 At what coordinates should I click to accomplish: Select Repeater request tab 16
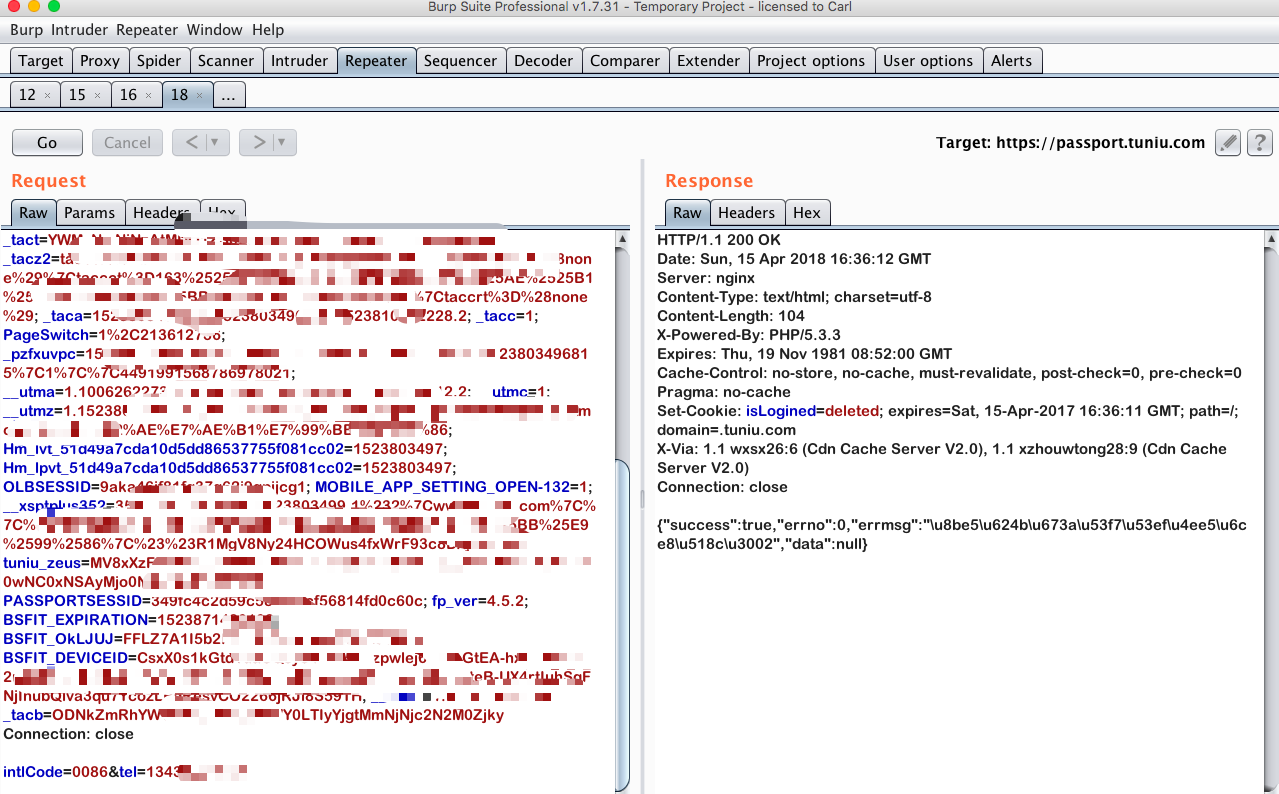coord(129,95)
